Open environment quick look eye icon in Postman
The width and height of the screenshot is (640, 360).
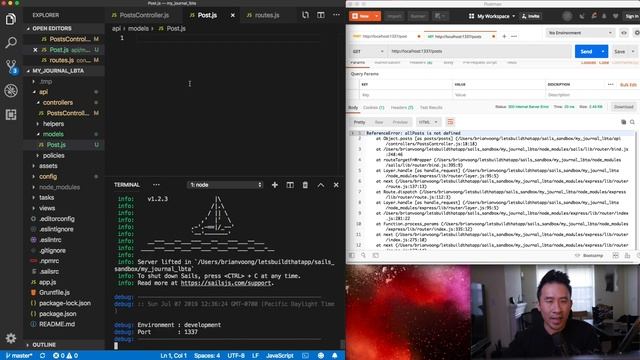coord(624,33)
